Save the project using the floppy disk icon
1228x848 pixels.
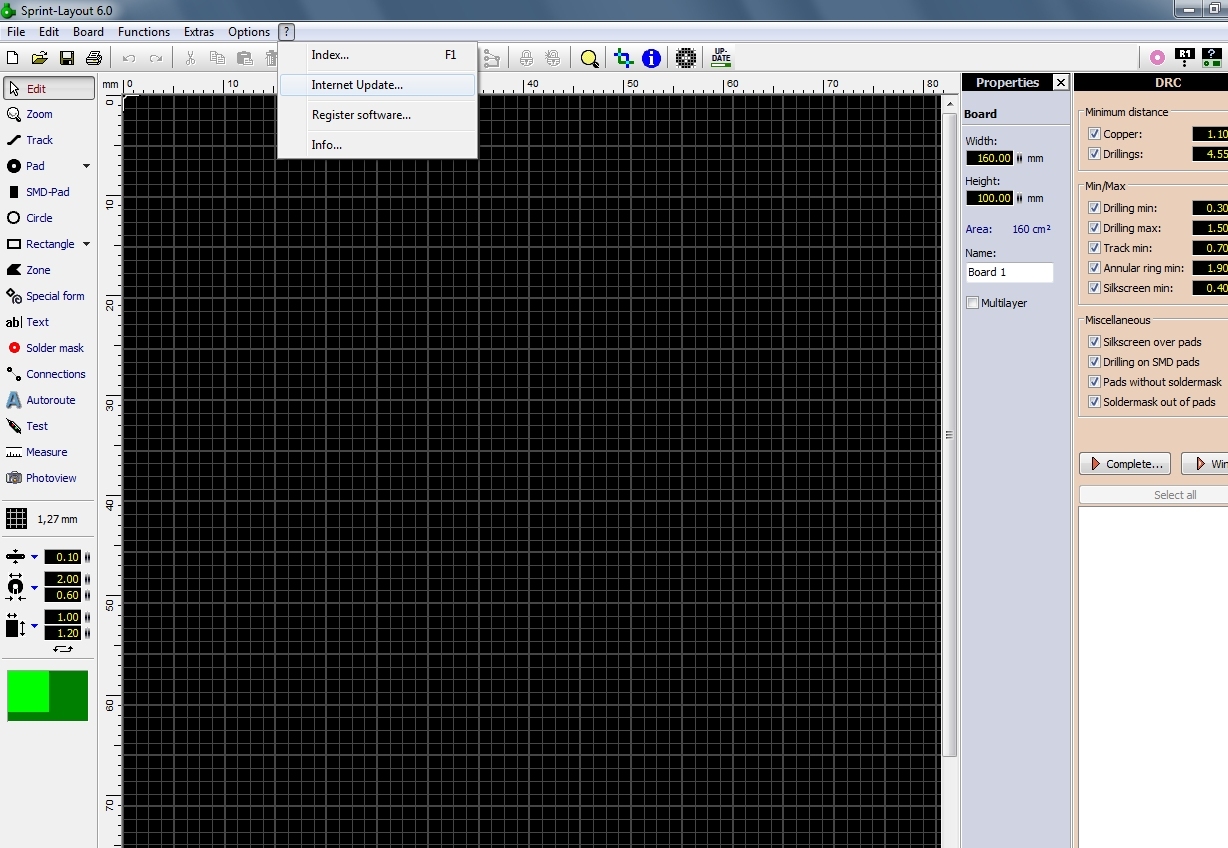point(67,58)
